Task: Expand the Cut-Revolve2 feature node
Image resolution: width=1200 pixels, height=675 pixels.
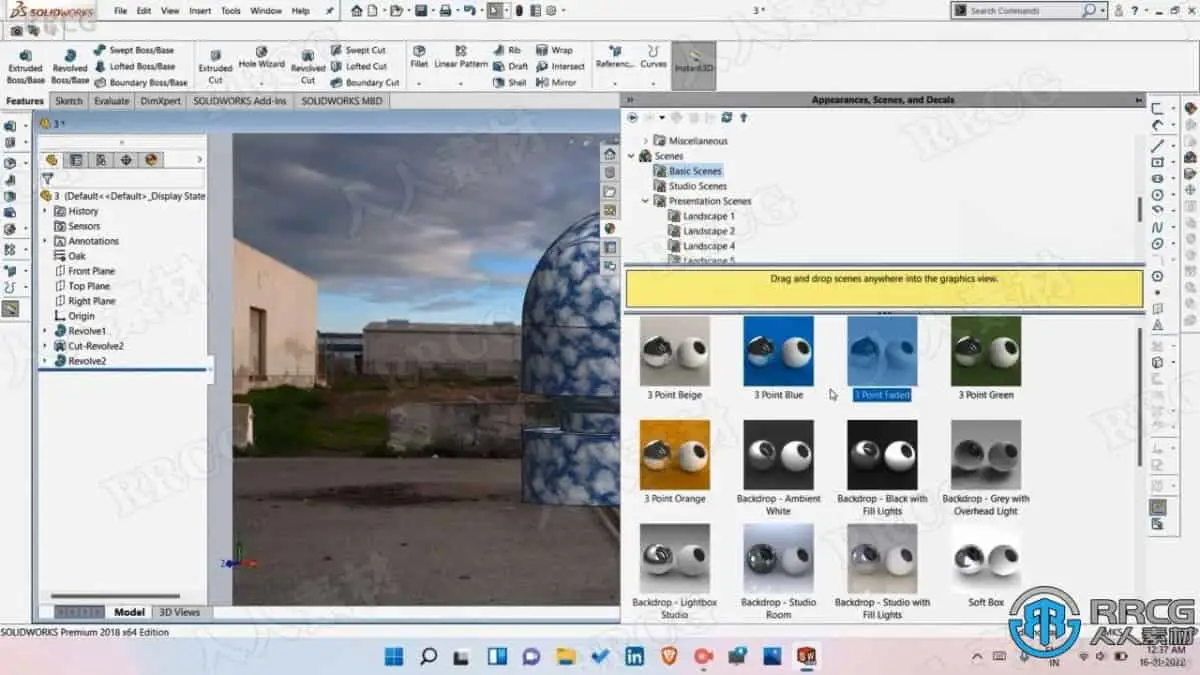Action: click(x=44, y=346)
